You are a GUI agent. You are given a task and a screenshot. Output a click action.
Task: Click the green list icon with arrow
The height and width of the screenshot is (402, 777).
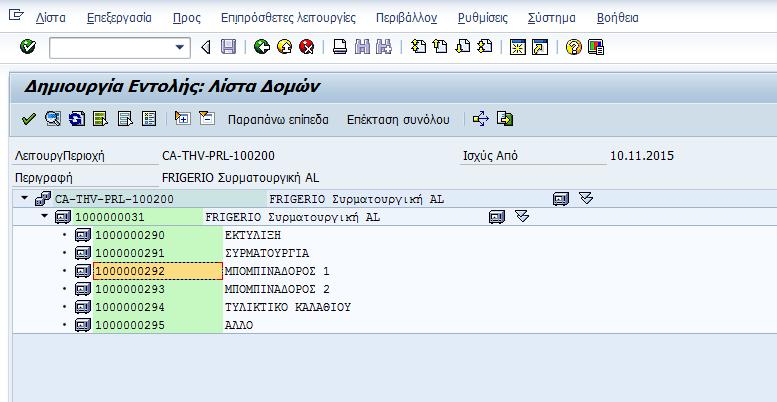(x=101, y=119)
